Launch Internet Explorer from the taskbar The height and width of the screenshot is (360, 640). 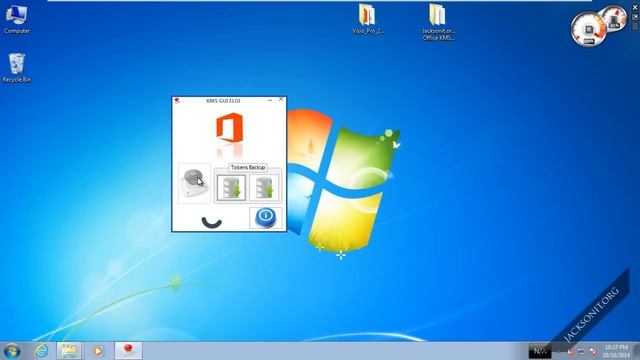tap(41, 351)
